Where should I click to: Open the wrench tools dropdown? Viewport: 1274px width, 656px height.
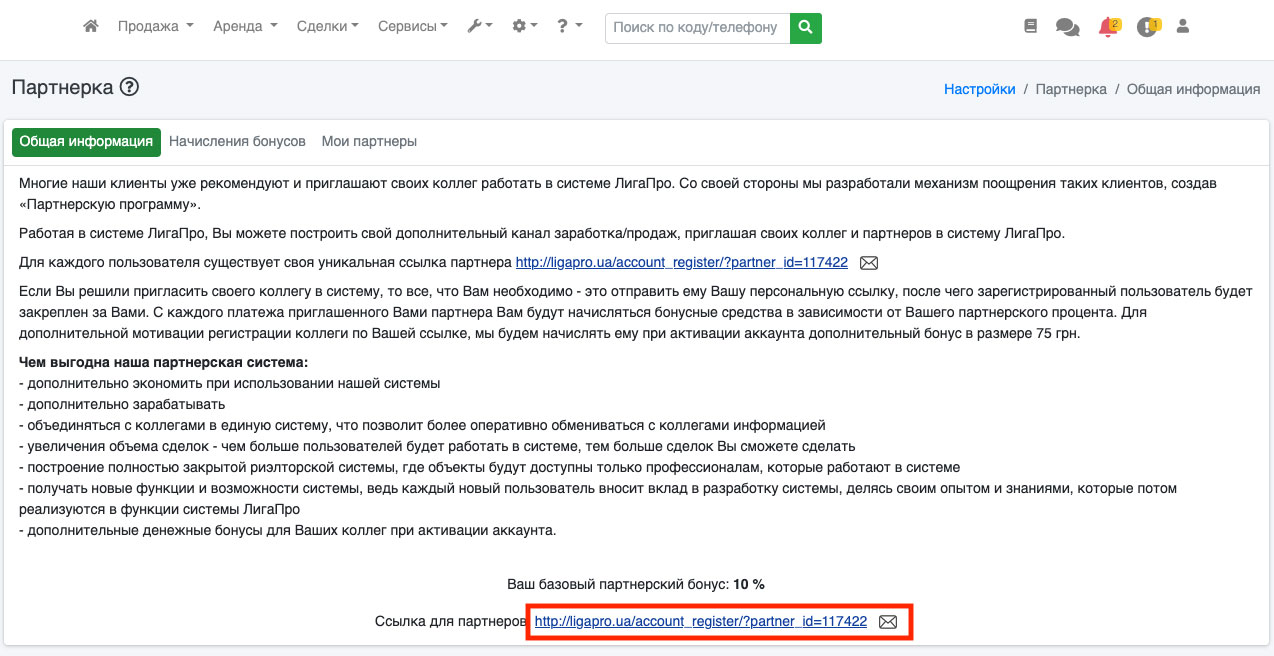[480, 27]
